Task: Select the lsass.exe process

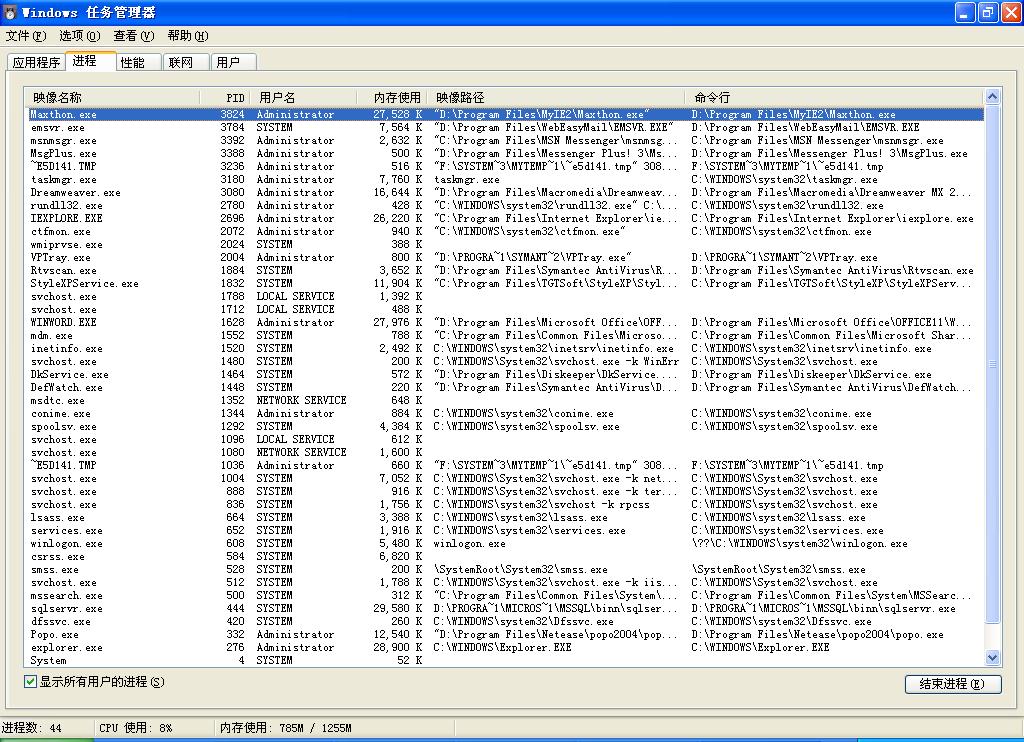Action: (506, 518)
